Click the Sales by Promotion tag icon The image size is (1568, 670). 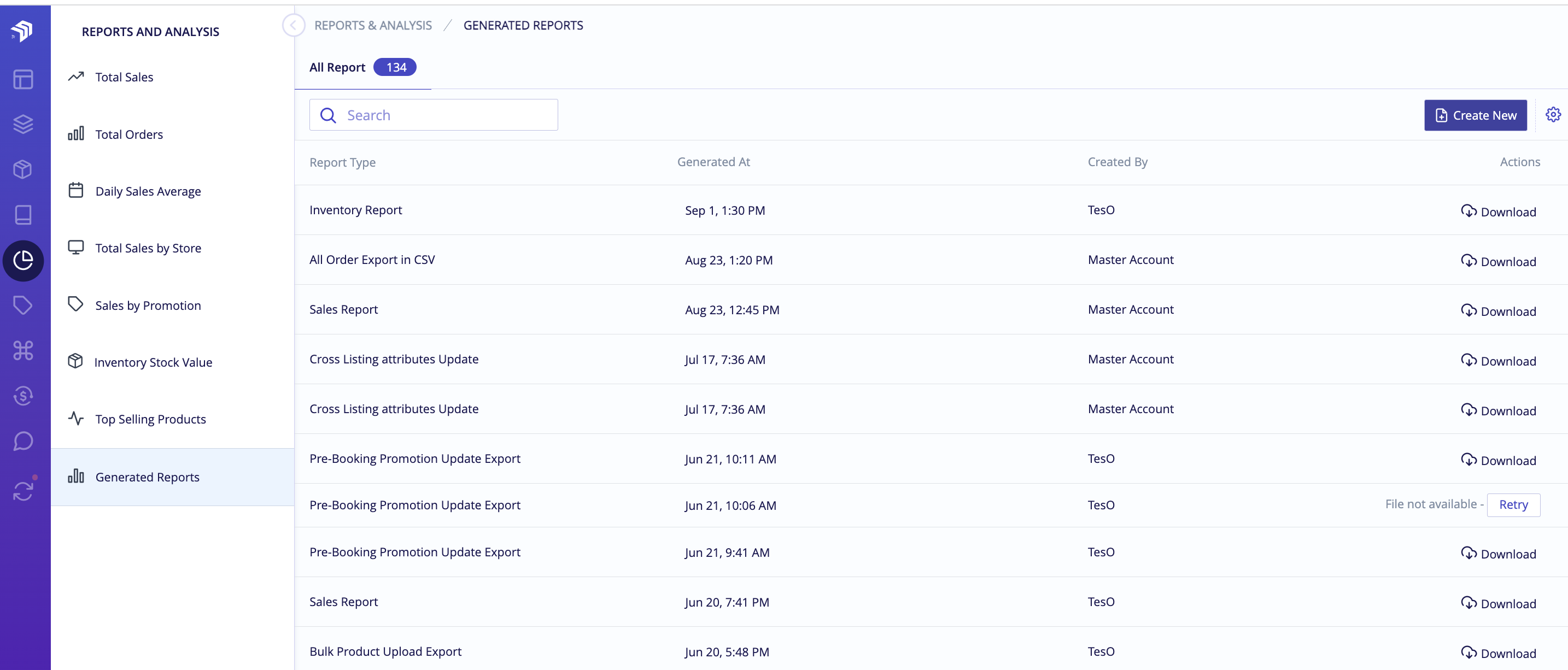pyautogui.click(x=76, y=304)
